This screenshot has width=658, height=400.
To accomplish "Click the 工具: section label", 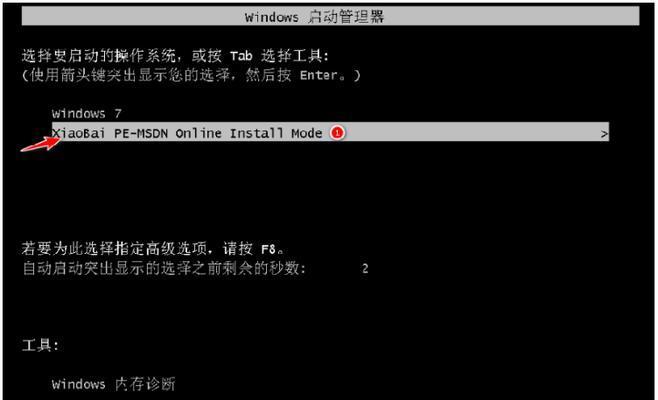I will tap(40, 345).
